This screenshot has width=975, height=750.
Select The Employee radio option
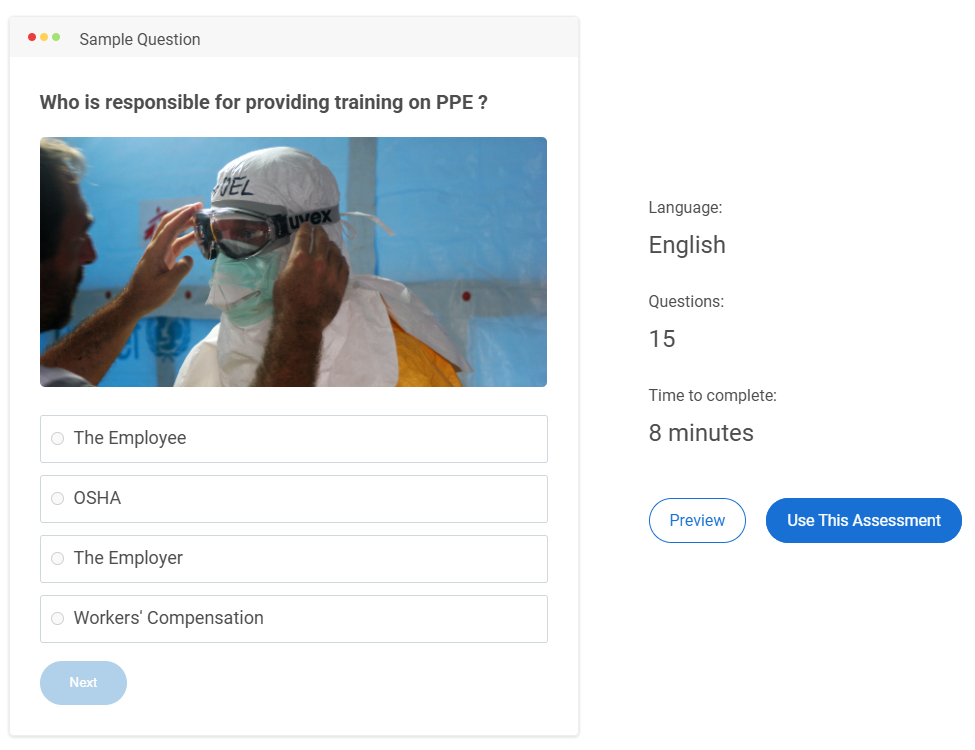point(58,439)
